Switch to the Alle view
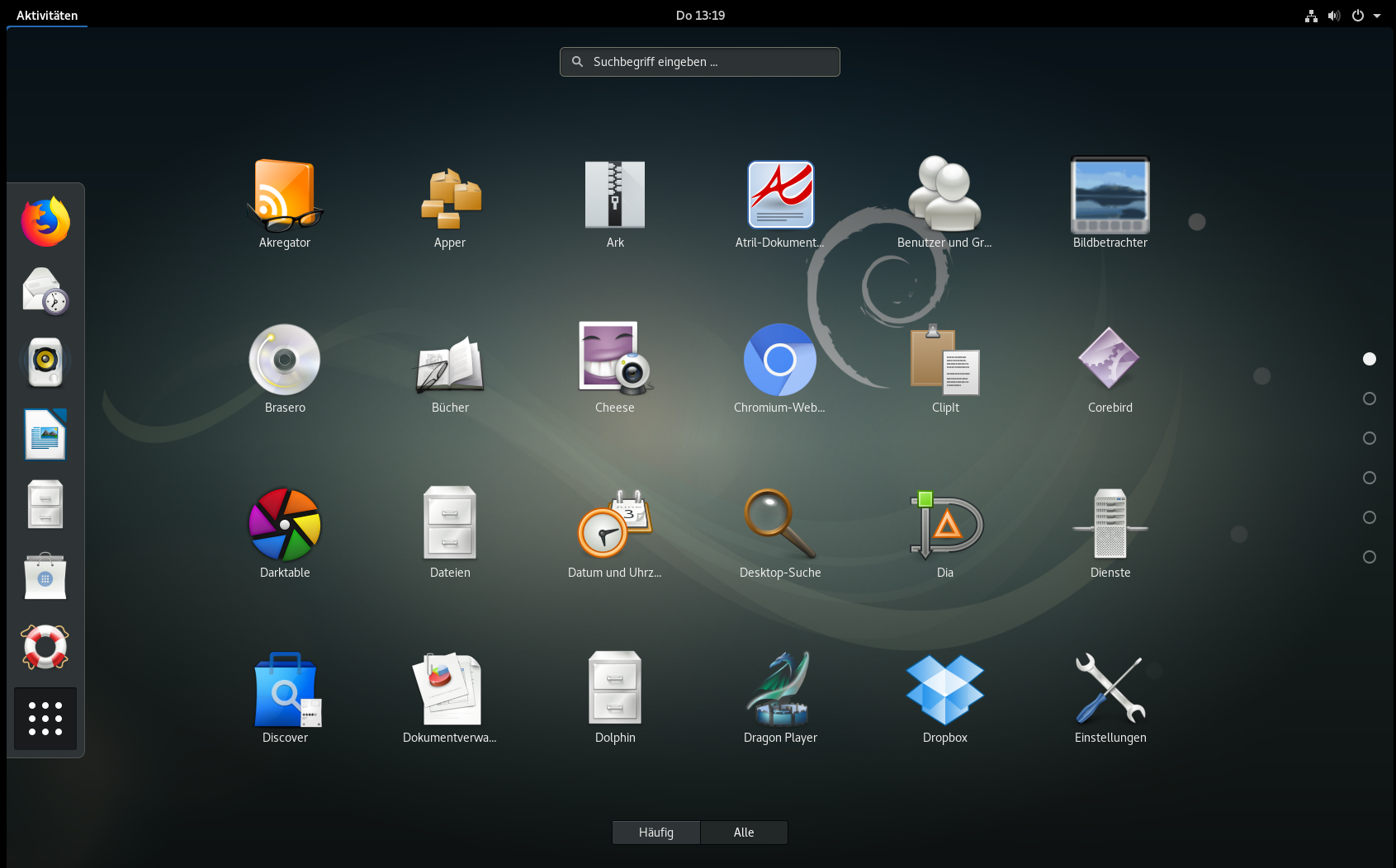This screenshot has height=868, width=1396. (x=744, y=833)
